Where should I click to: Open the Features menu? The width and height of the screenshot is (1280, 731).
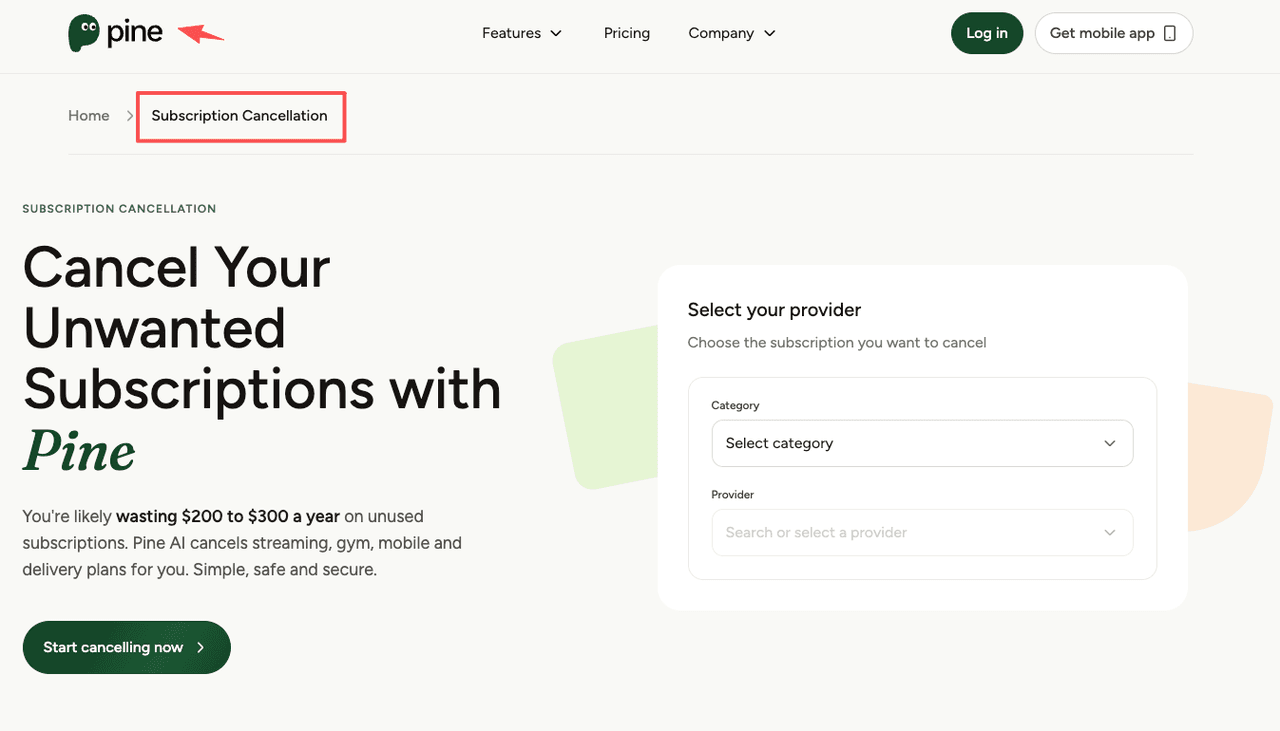(x=511, y=33)
